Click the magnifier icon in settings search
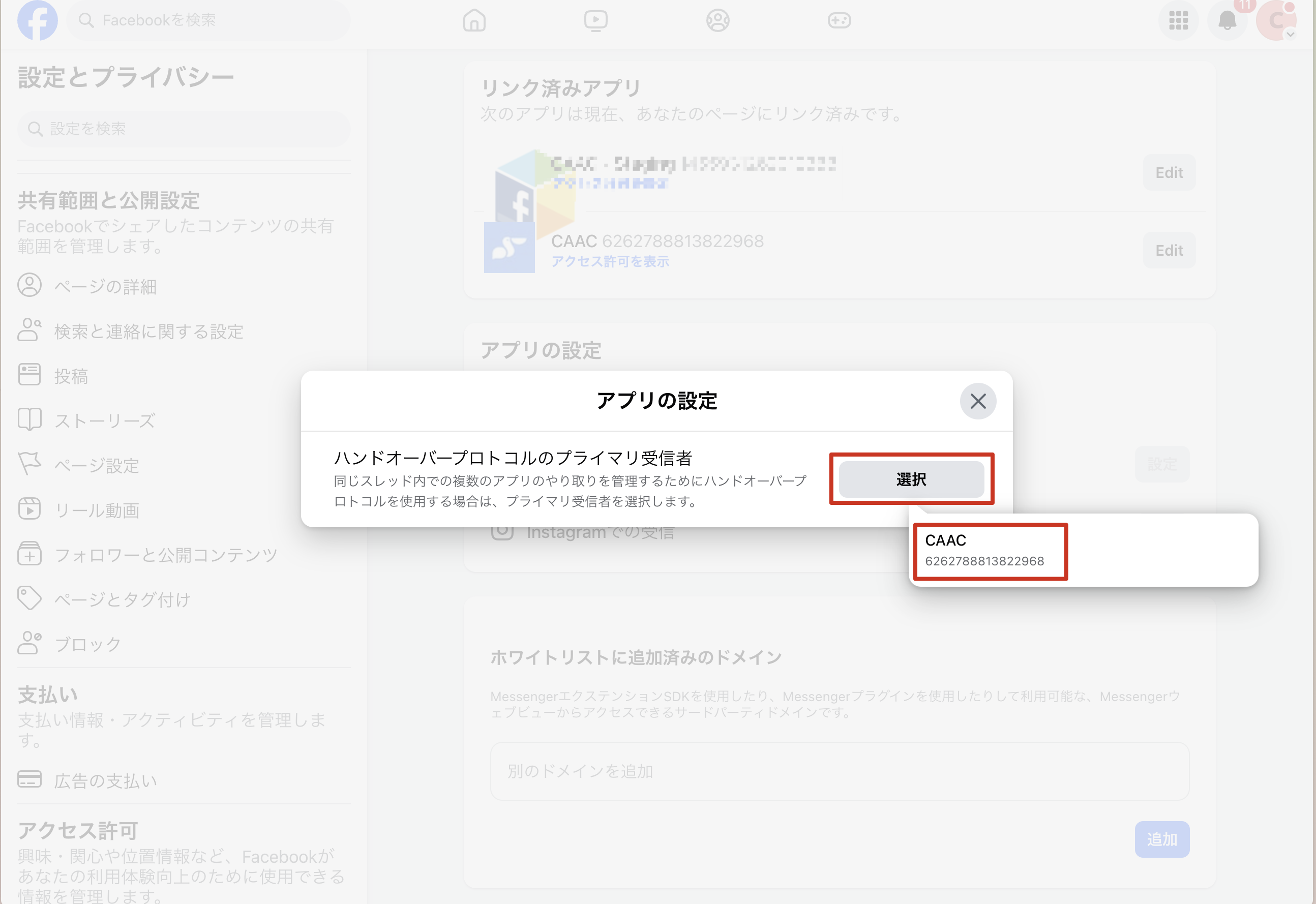 coord(35,129)
